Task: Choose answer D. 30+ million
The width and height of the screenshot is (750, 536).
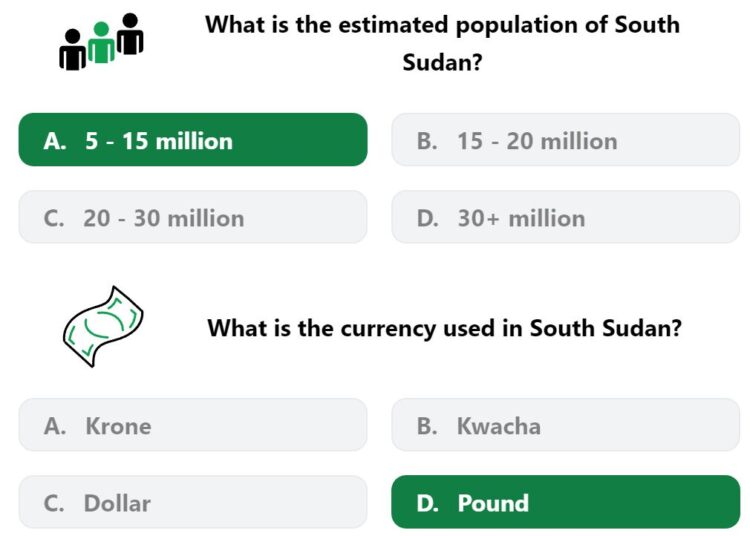Action: pos(565,217)
